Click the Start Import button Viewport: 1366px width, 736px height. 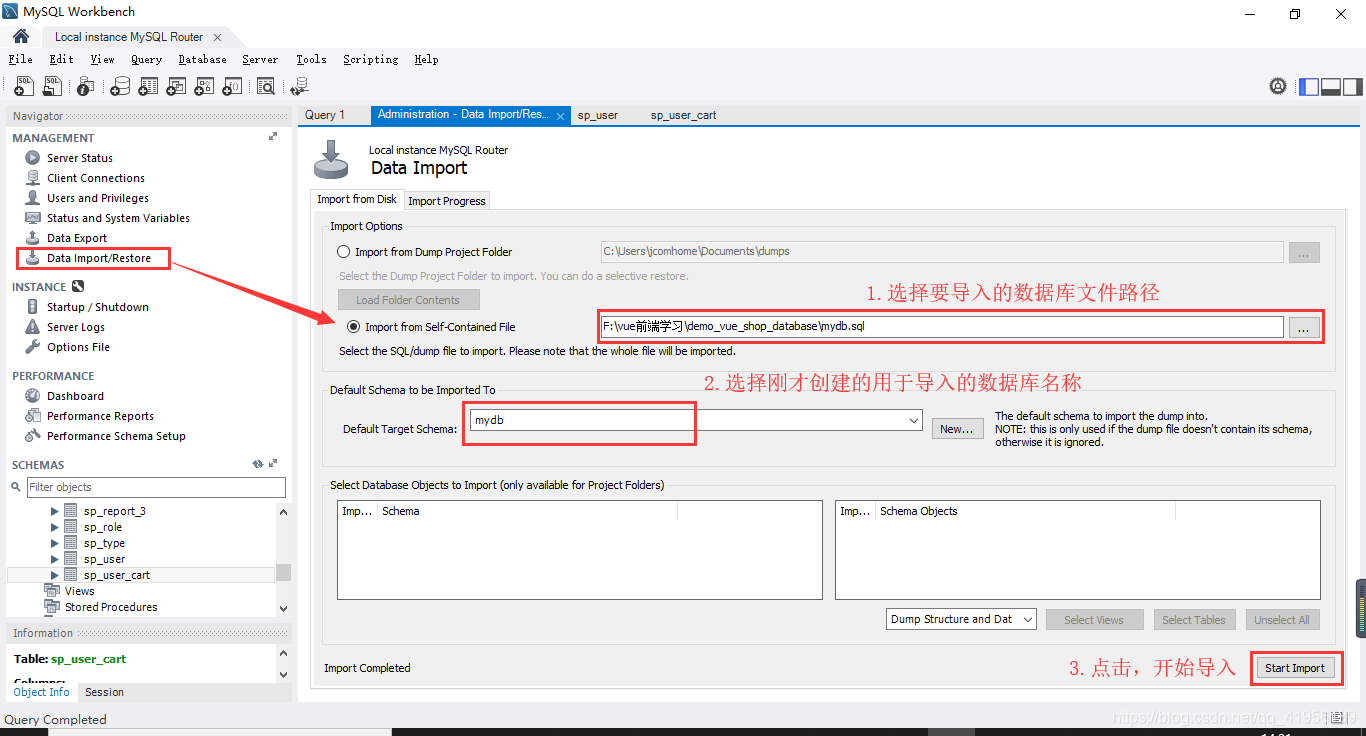point(1295,668)
